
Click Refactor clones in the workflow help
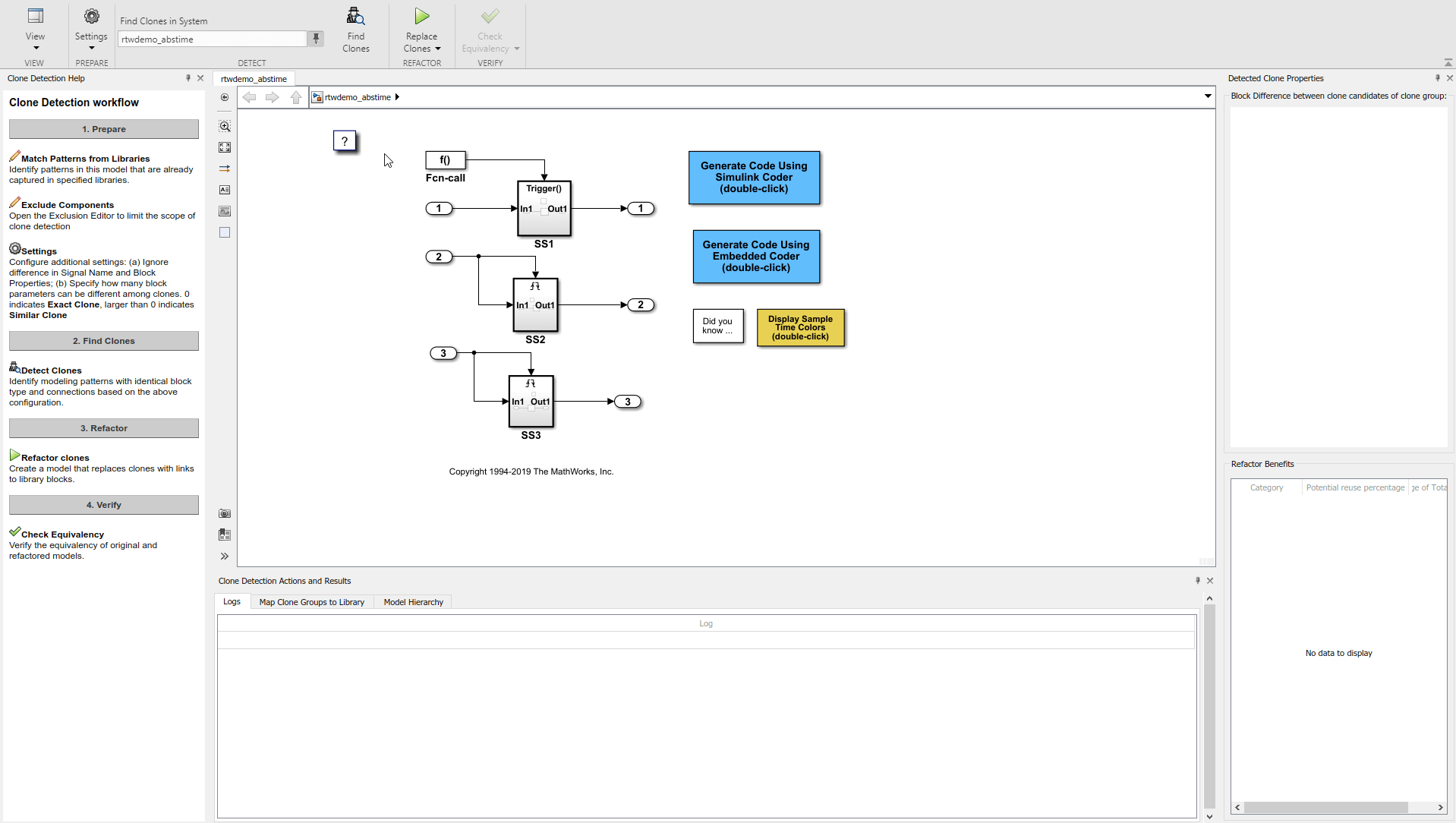point(55,458)
